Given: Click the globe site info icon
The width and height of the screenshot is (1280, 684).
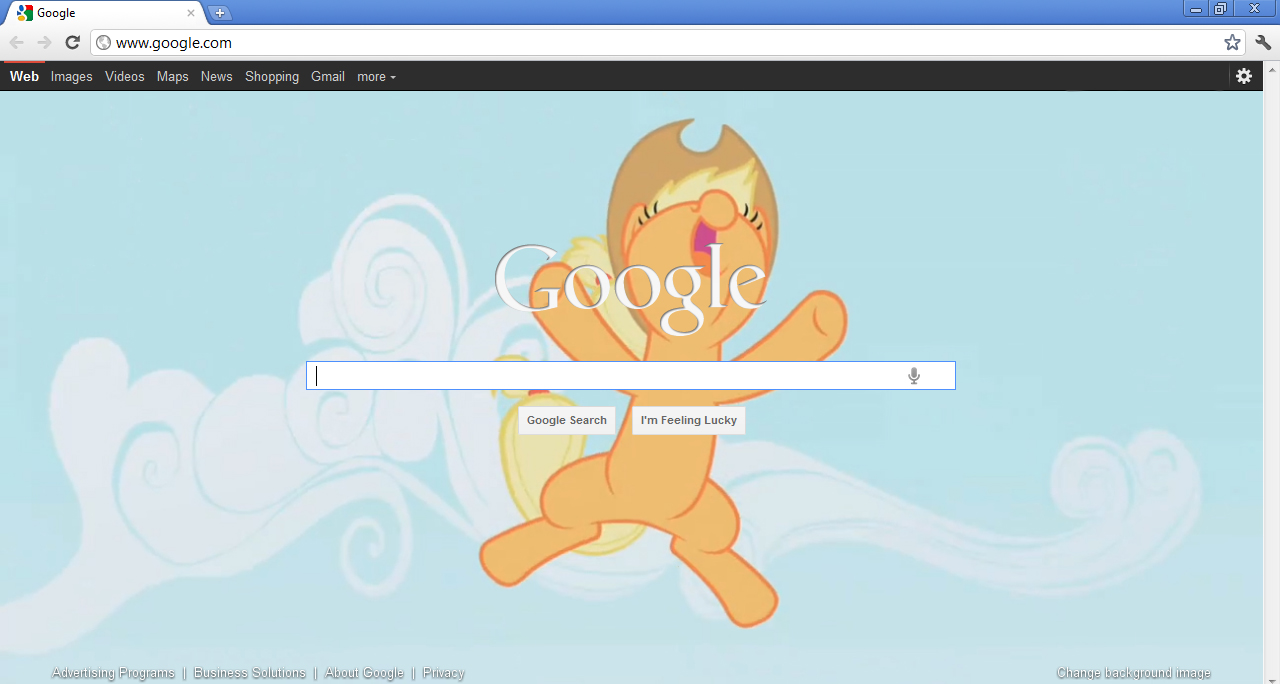Looking at the screenshot, I should (x=103, y=42).
